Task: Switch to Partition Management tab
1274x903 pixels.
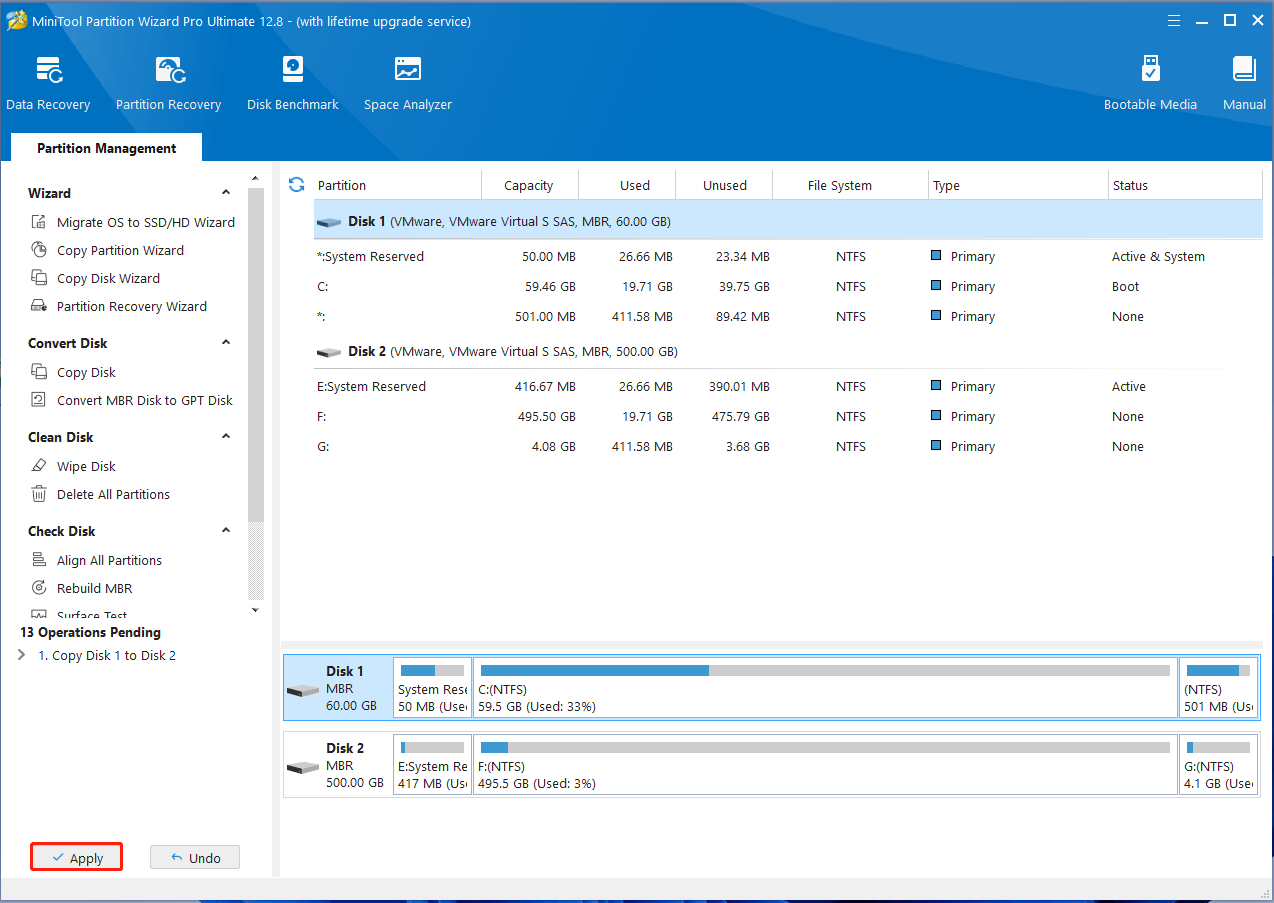Action: click(106, 148)
